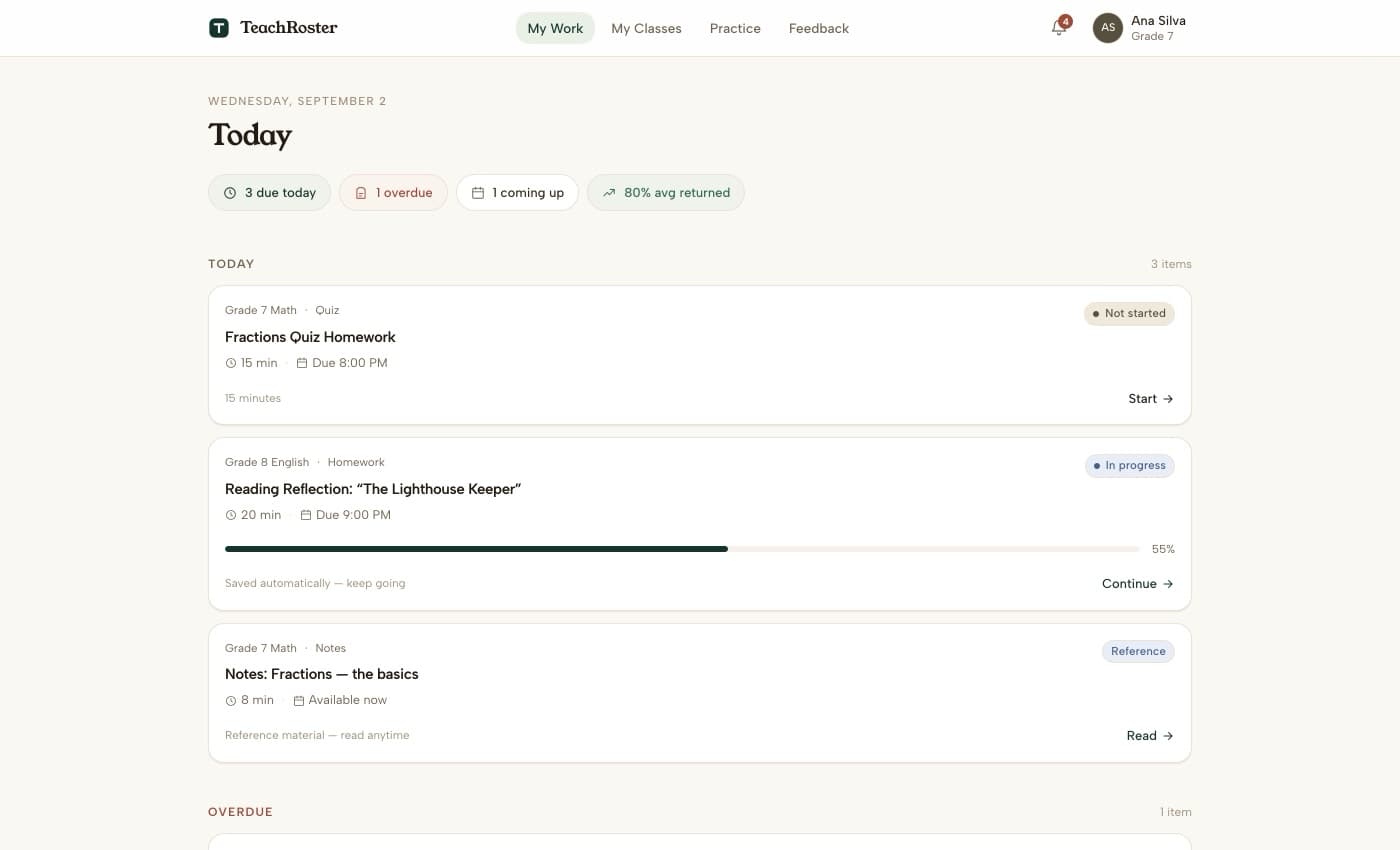Open 'Reading Reflection: The Lighthouse Keeper' title
This screenshot has height=850, width=1400.
[x=373, y=489]
